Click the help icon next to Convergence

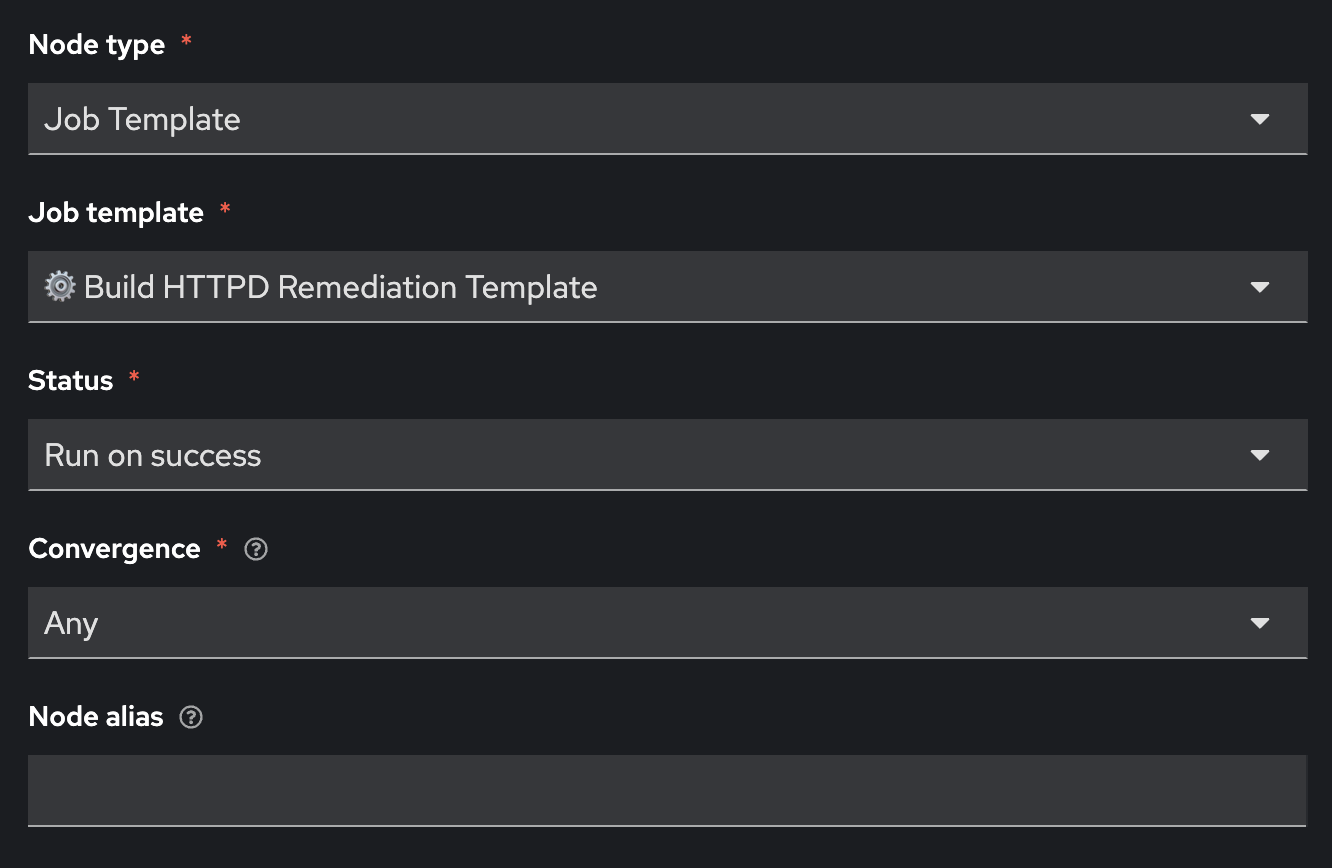coord(256,549)
